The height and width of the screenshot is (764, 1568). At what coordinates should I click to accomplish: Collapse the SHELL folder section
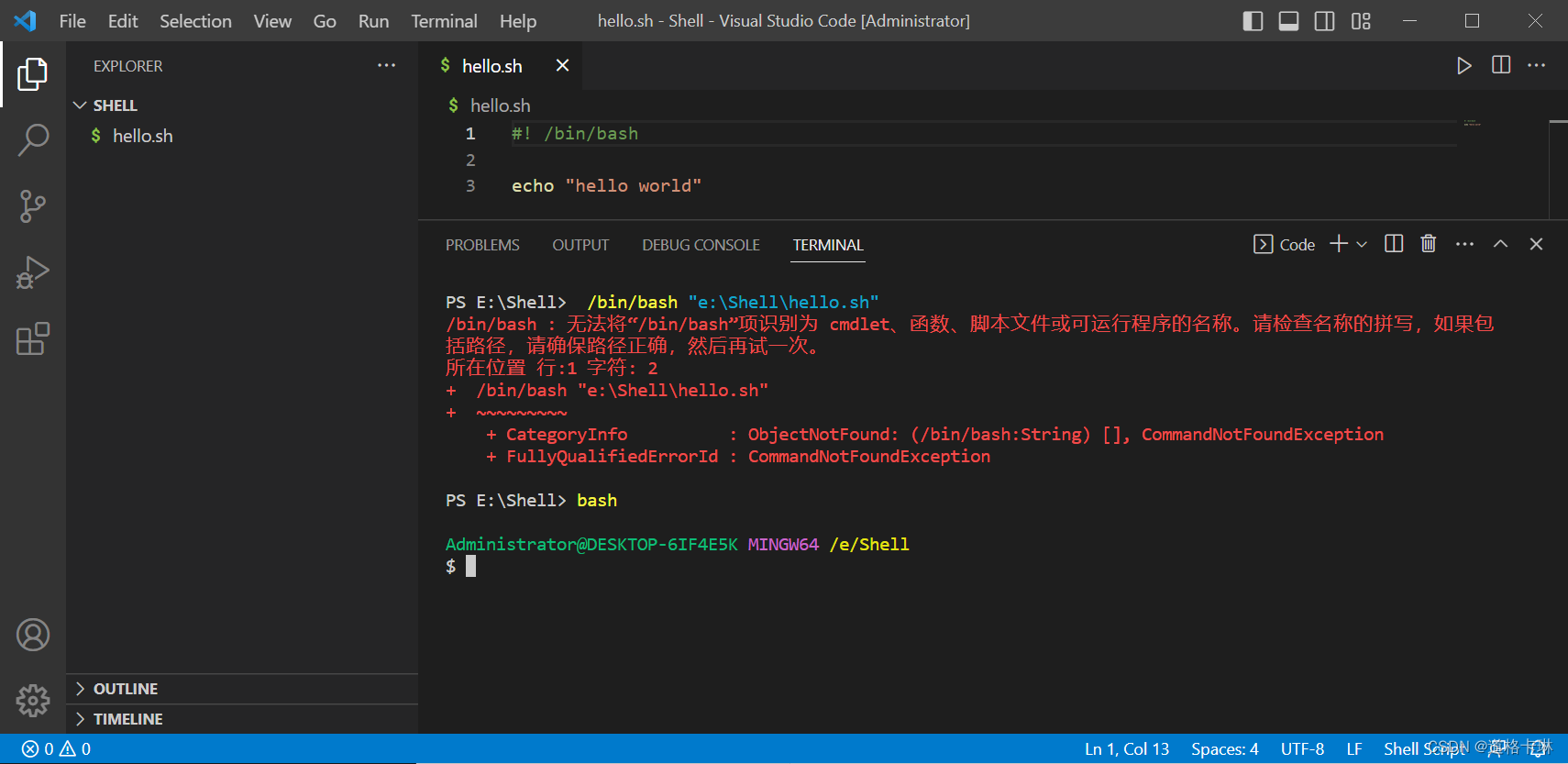(242, 105)
